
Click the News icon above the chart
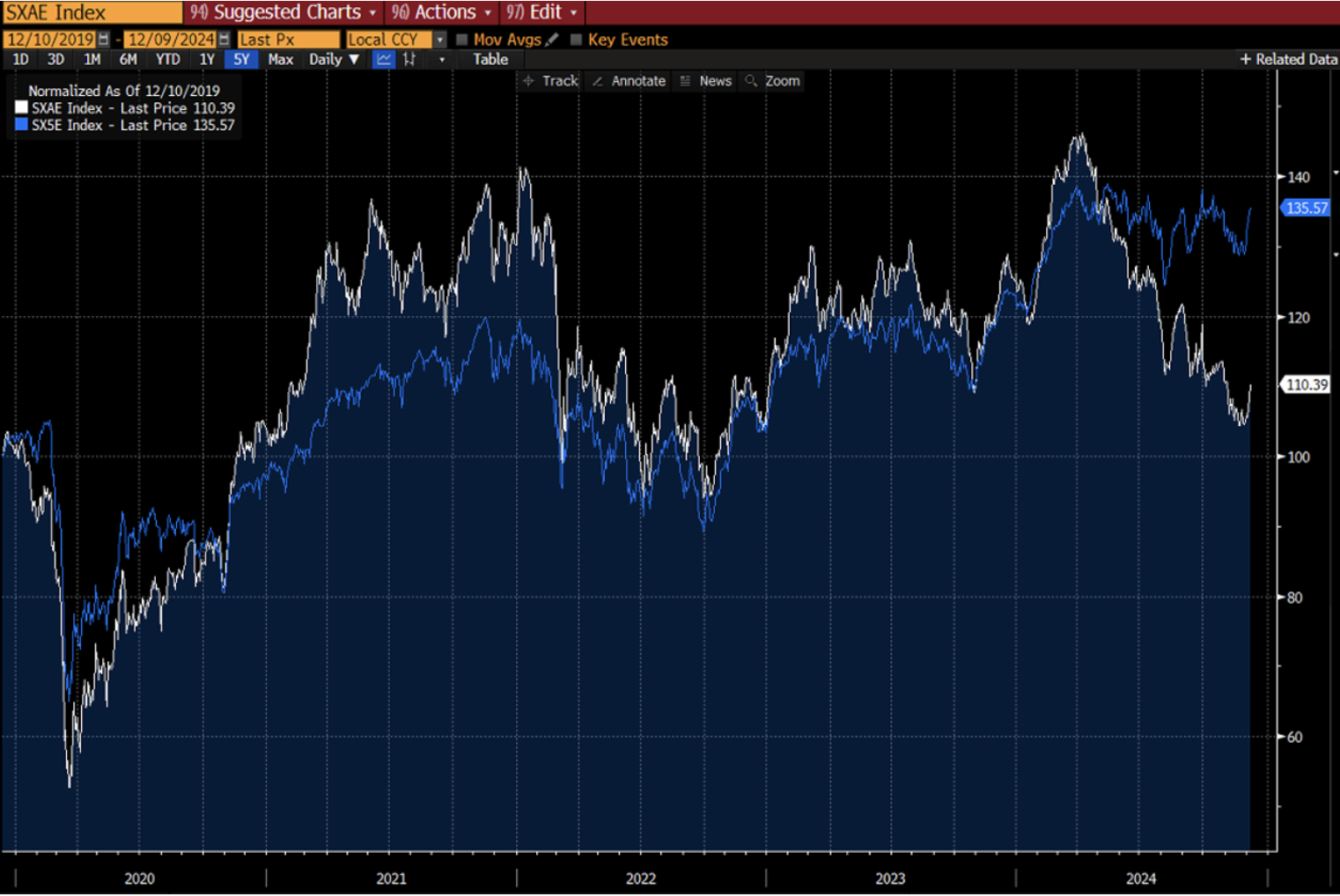tap(686, 81)
